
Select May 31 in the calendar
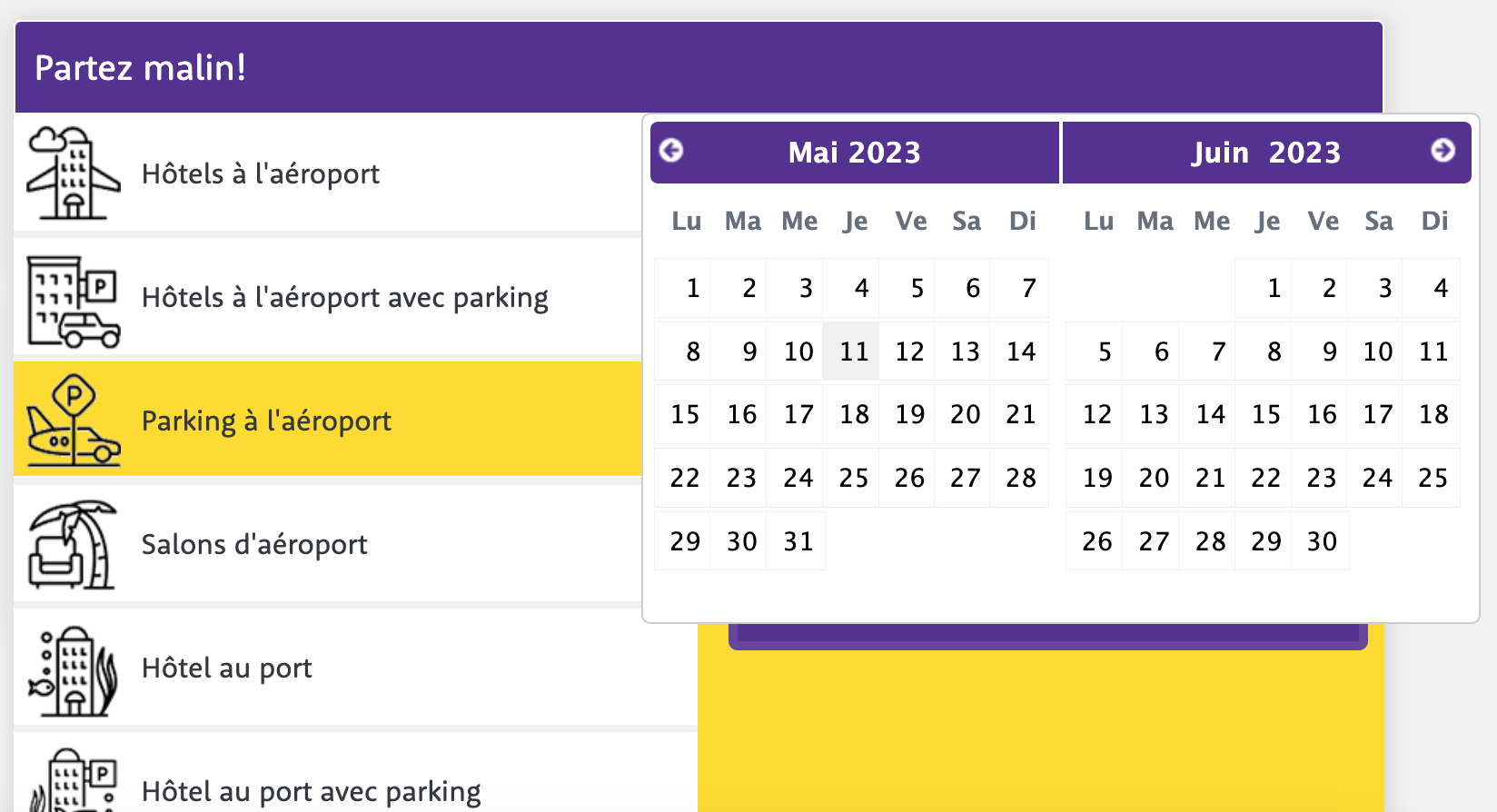[x=797, y=541]
